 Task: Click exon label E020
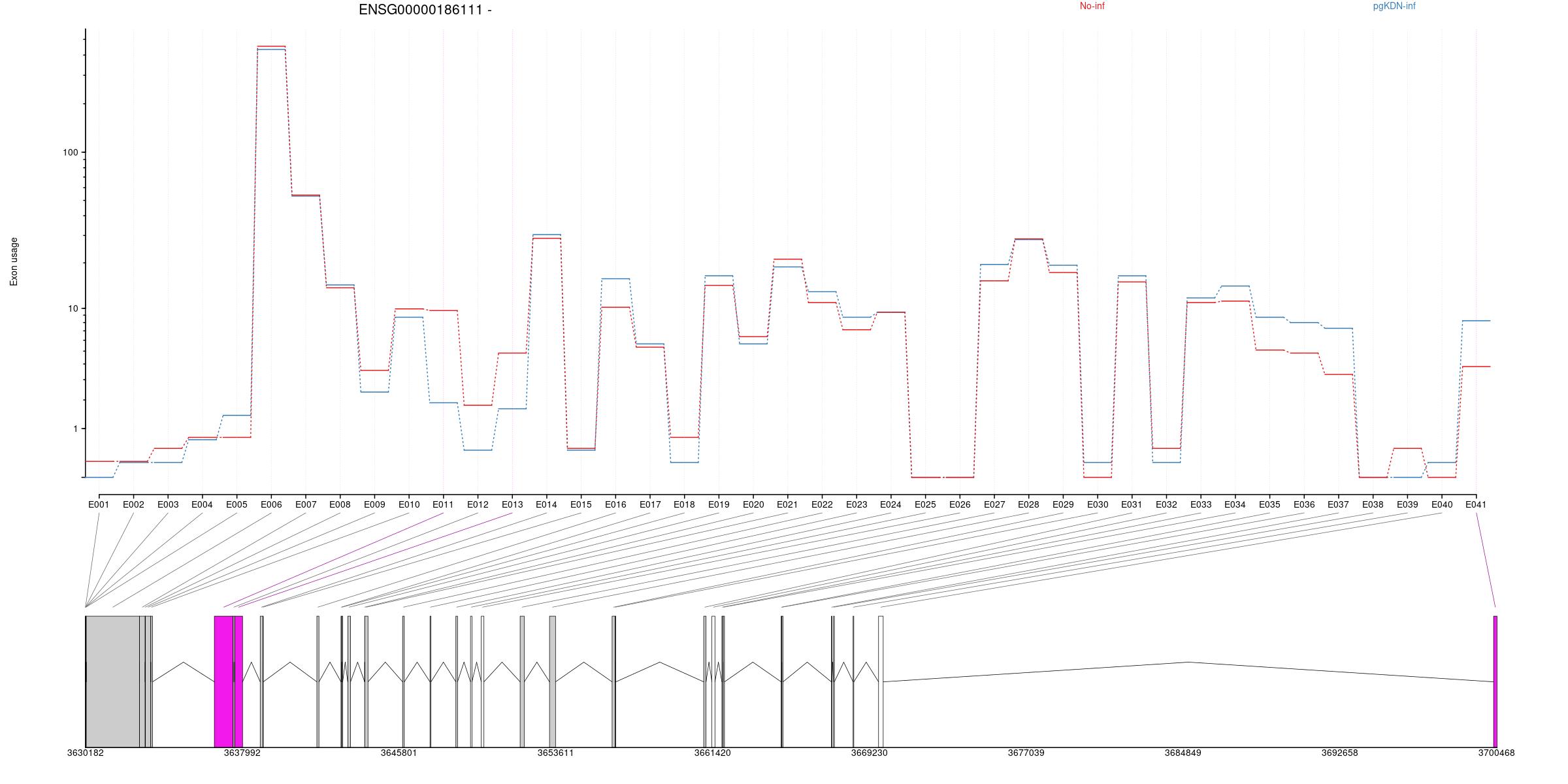pyautogui.click(x=753, y=504)
